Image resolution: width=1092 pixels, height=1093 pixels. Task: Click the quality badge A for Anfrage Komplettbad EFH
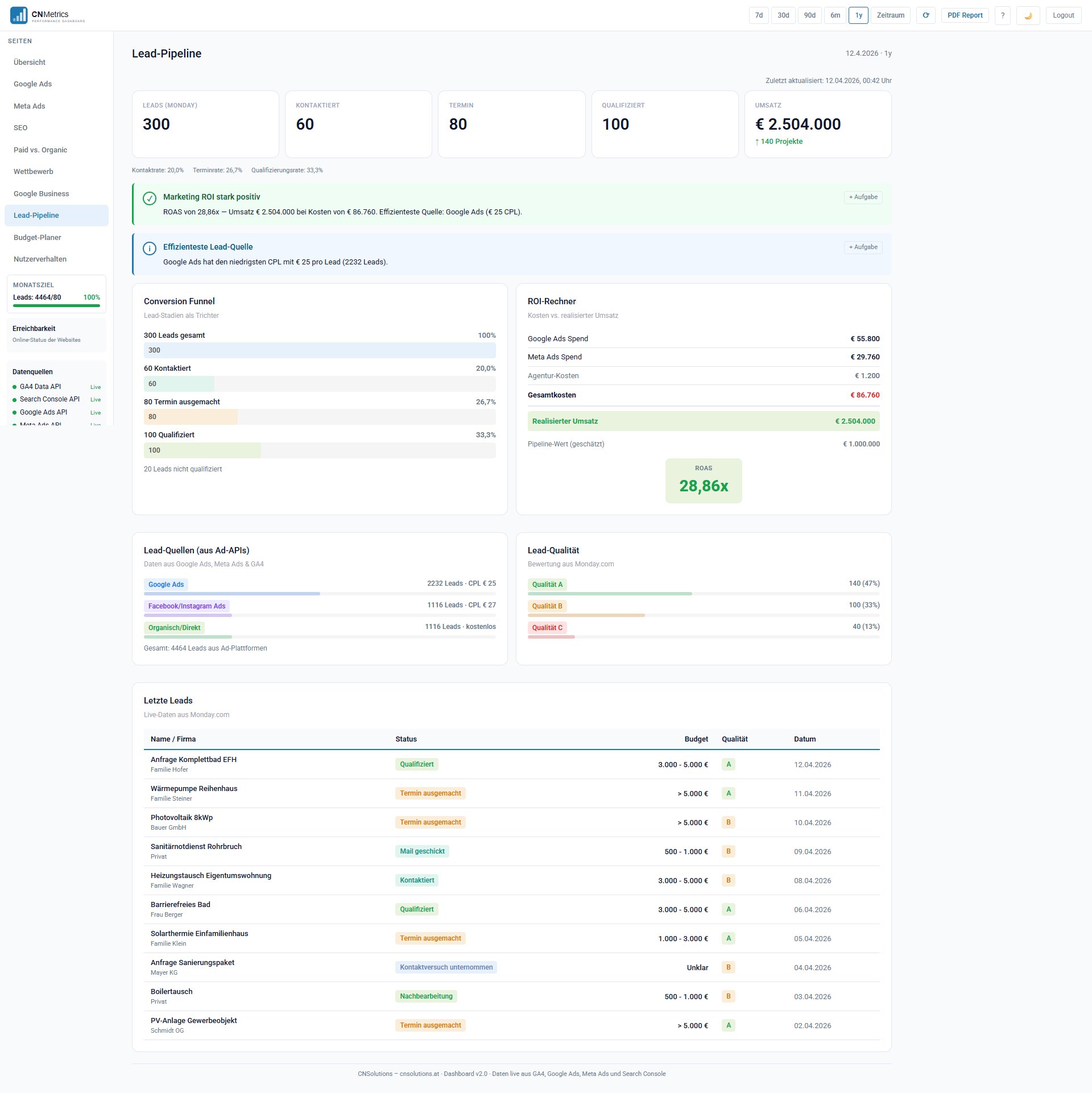point(729,764)
